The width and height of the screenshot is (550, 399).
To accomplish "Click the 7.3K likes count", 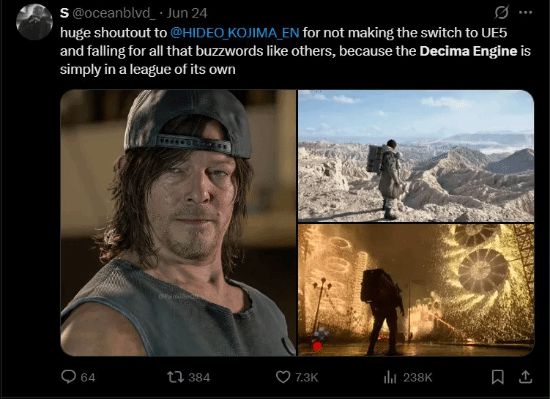I will coord(307,378).
